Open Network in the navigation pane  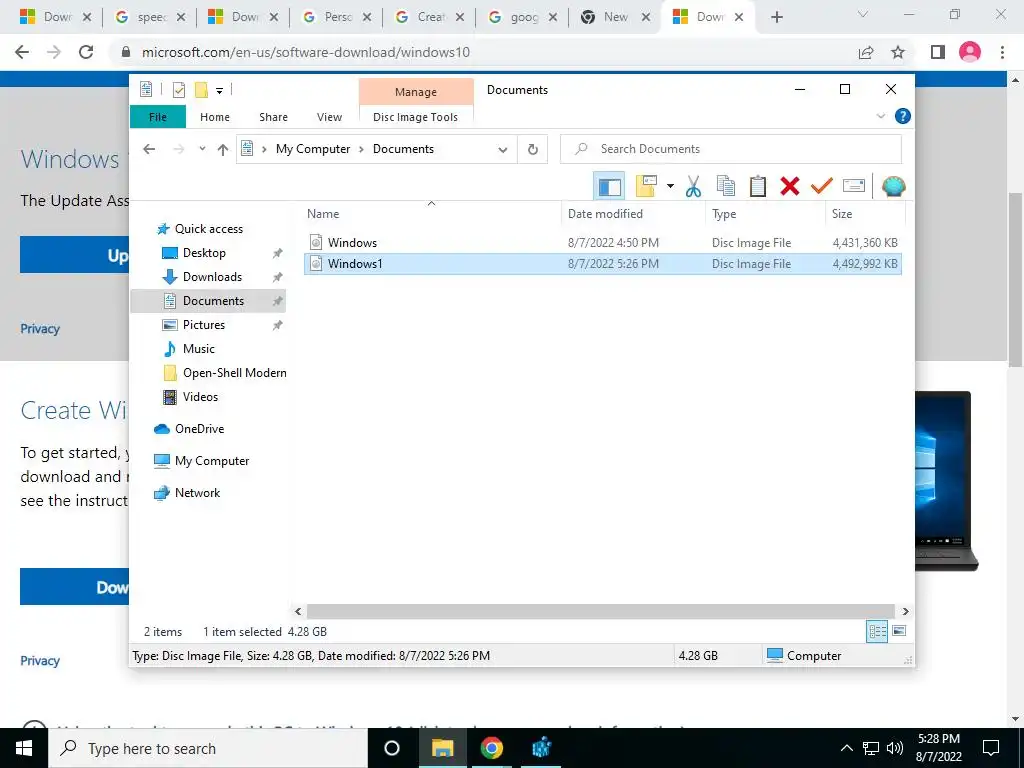[x=197, y=493]
